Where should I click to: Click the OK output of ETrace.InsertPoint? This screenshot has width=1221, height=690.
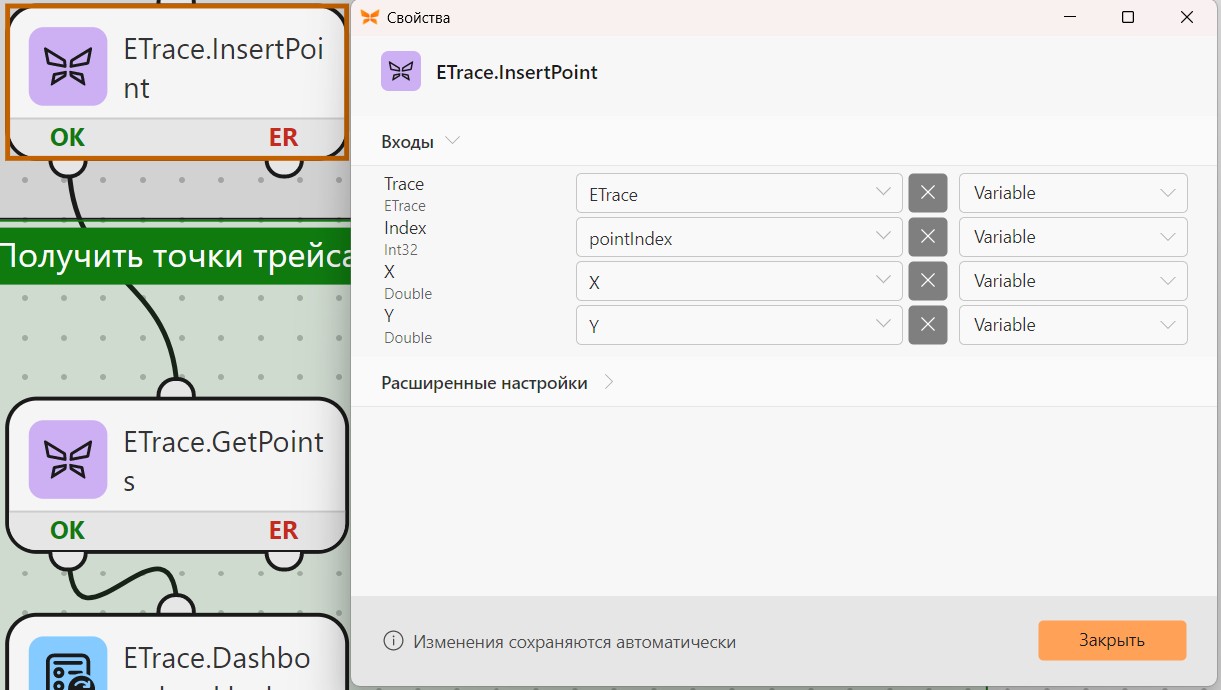[68, 137]
